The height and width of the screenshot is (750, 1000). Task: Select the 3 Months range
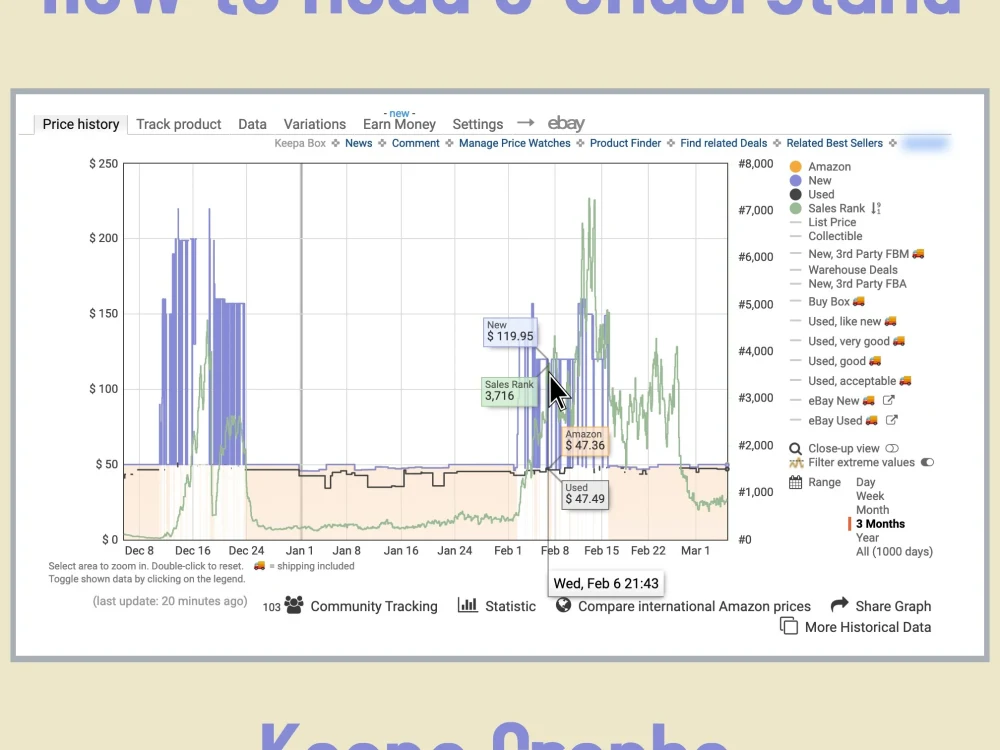tap(880, 524)
